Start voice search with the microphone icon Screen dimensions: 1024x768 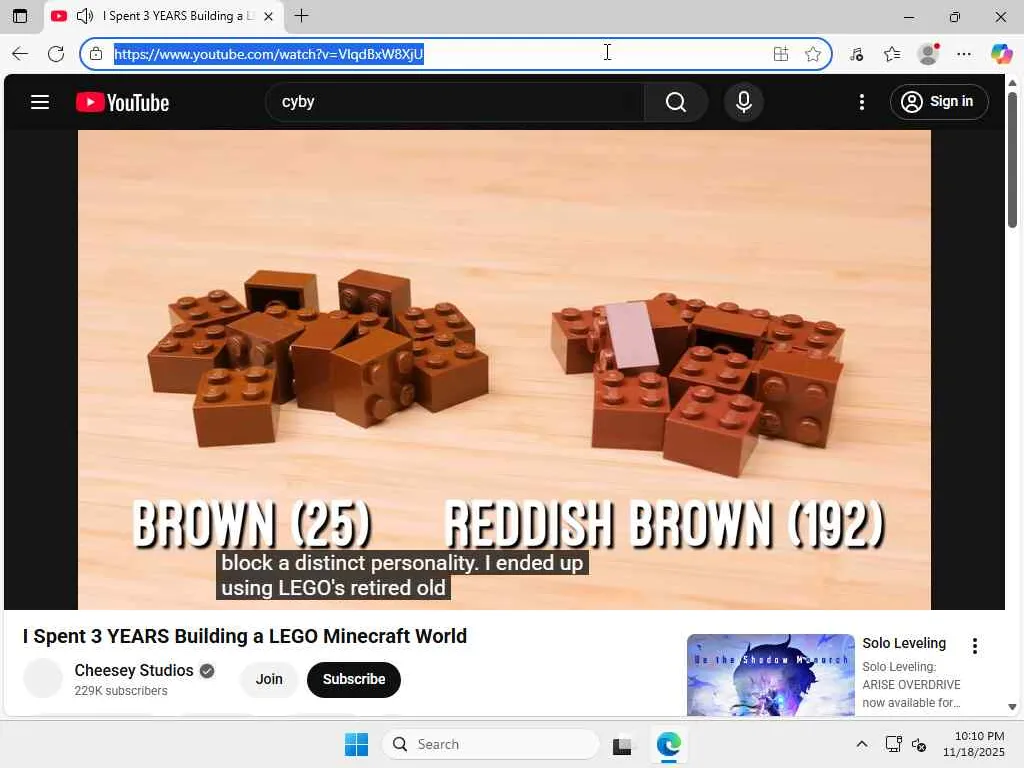743,102
